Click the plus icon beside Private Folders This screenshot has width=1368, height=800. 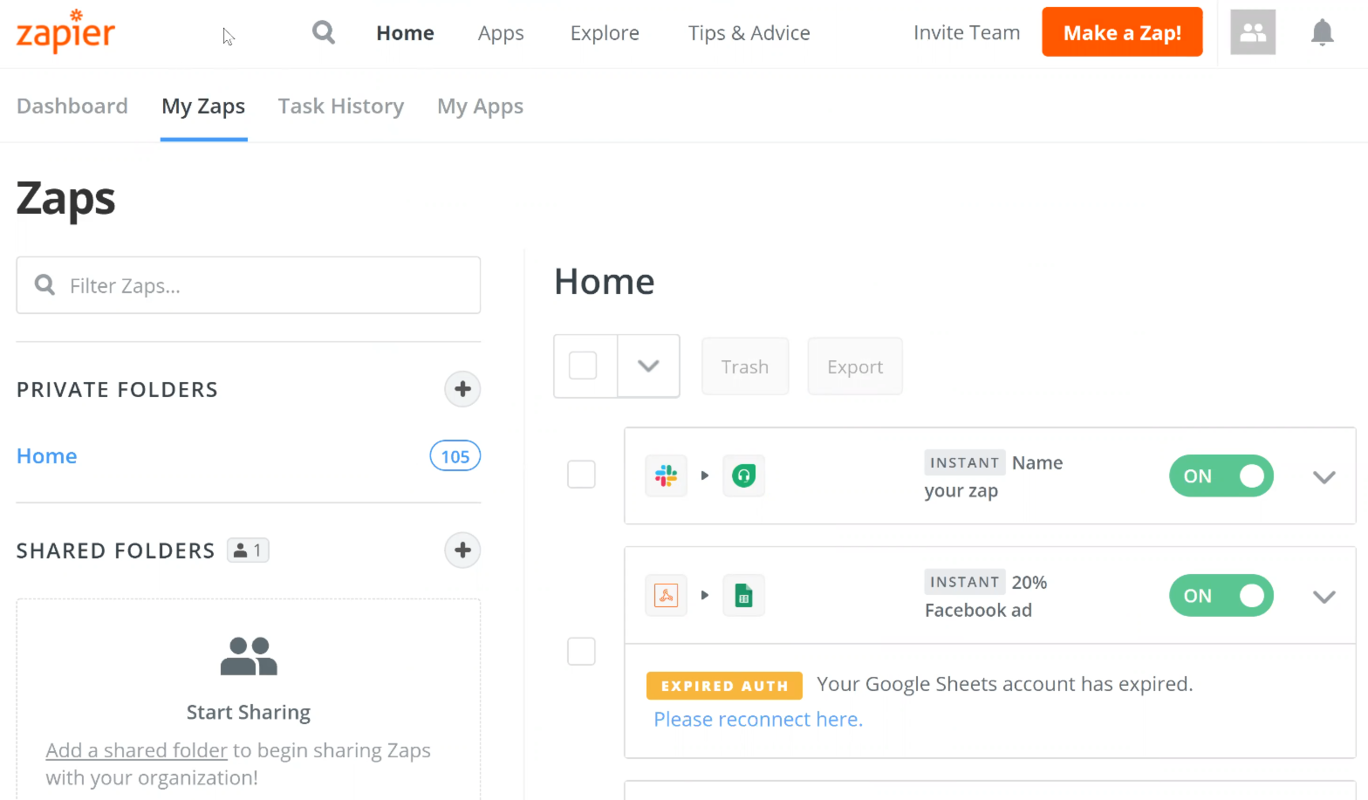pyautogui.click(x=462, y=389)
